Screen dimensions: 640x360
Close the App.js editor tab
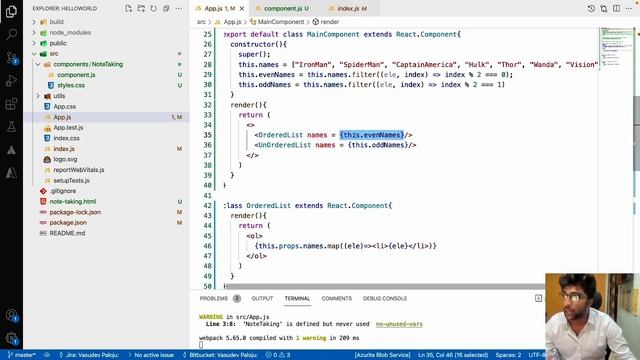(242, 8)
